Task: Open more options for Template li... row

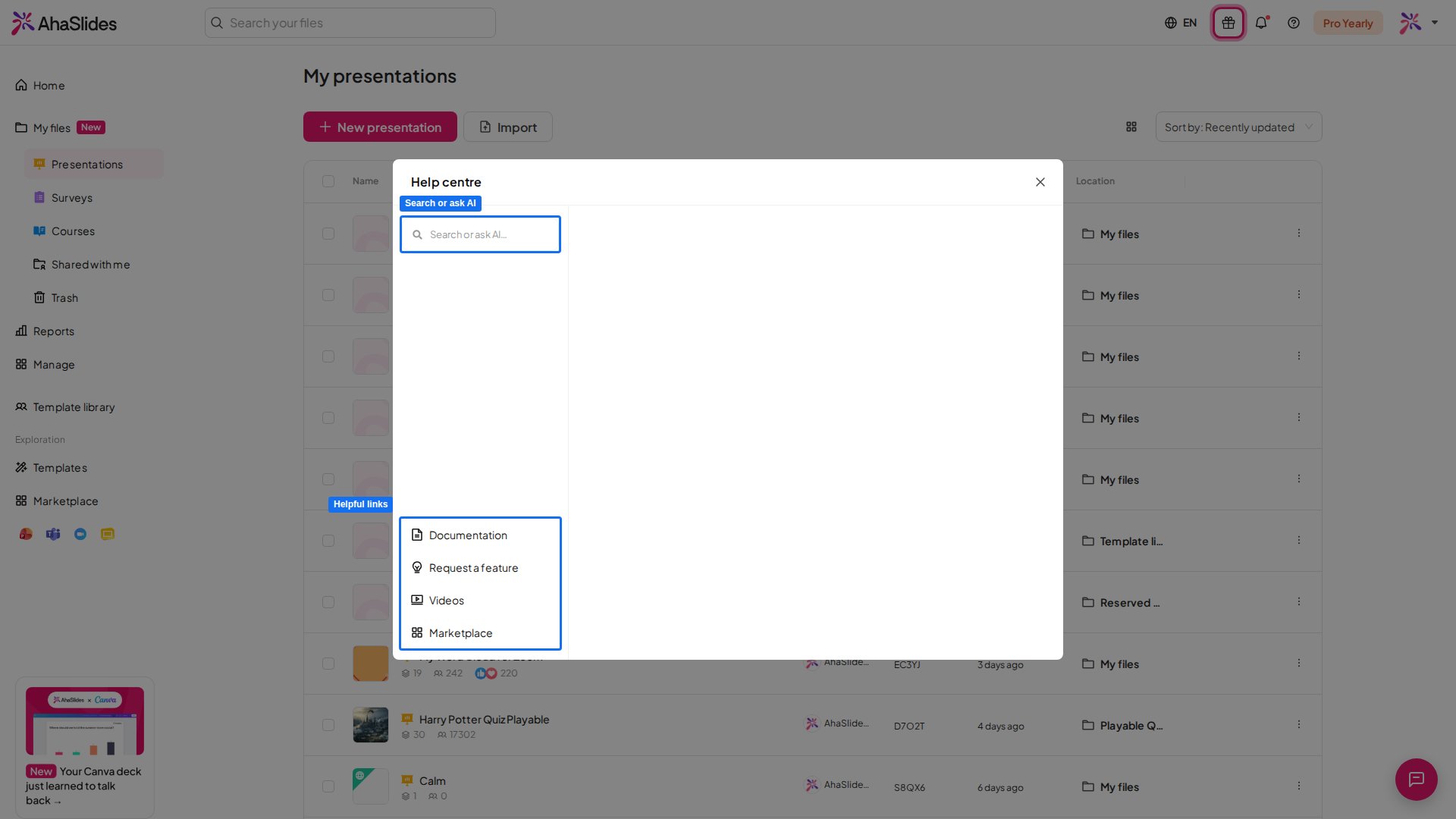Action: point(1298,541)
